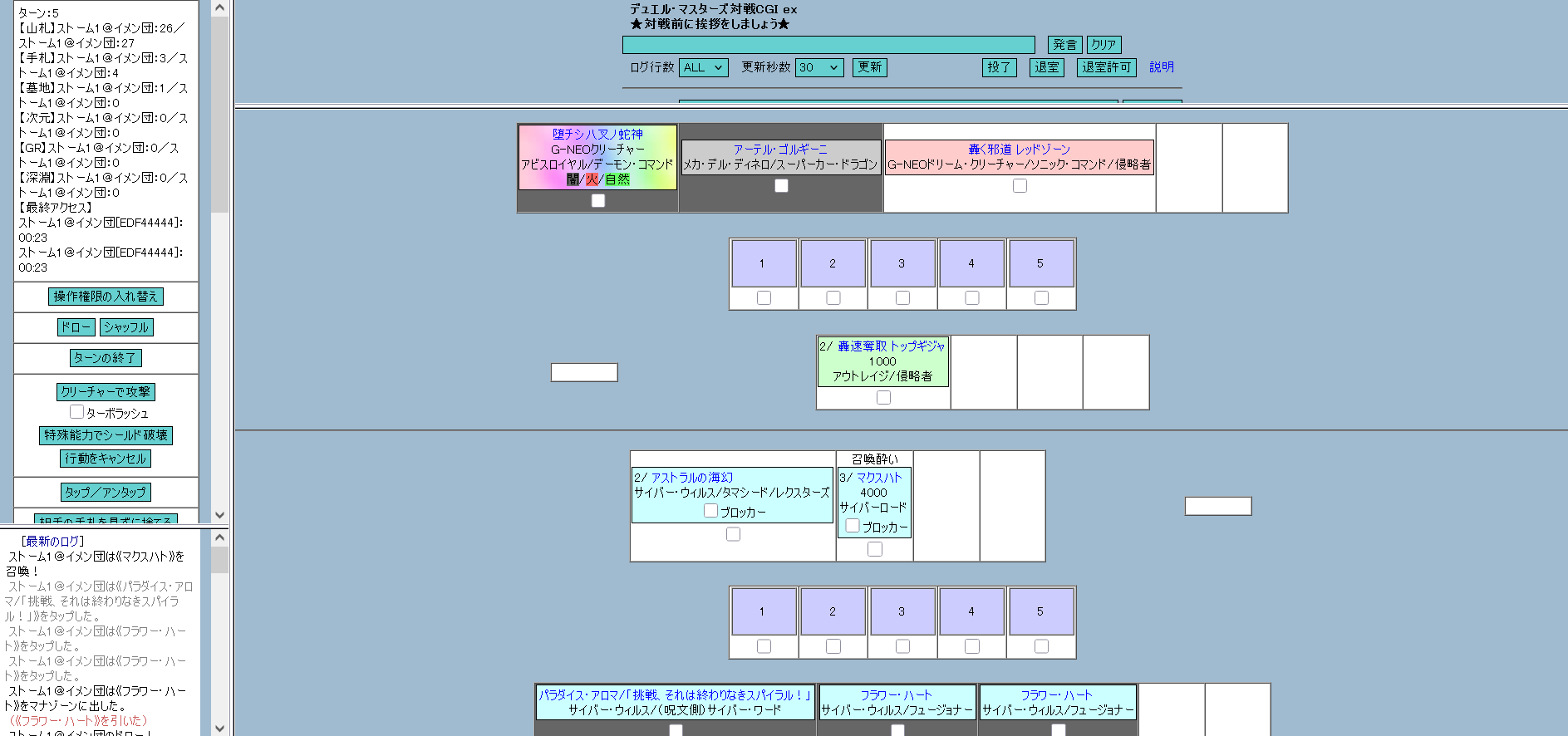This screenshot has height=736, width=1568.
Task: Expand the 更新秒数 dropdown showing 30
Action: (x=818, y=67)
